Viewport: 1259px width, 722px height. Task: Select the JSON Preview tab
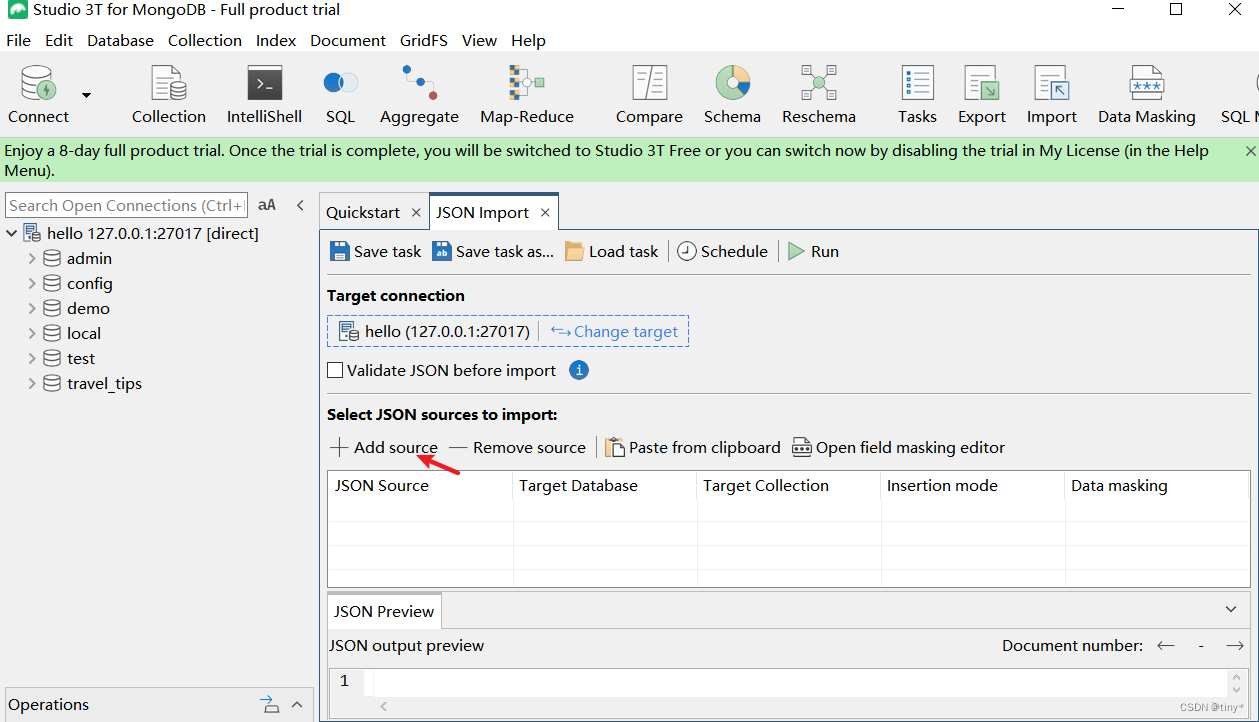(384, 611)
